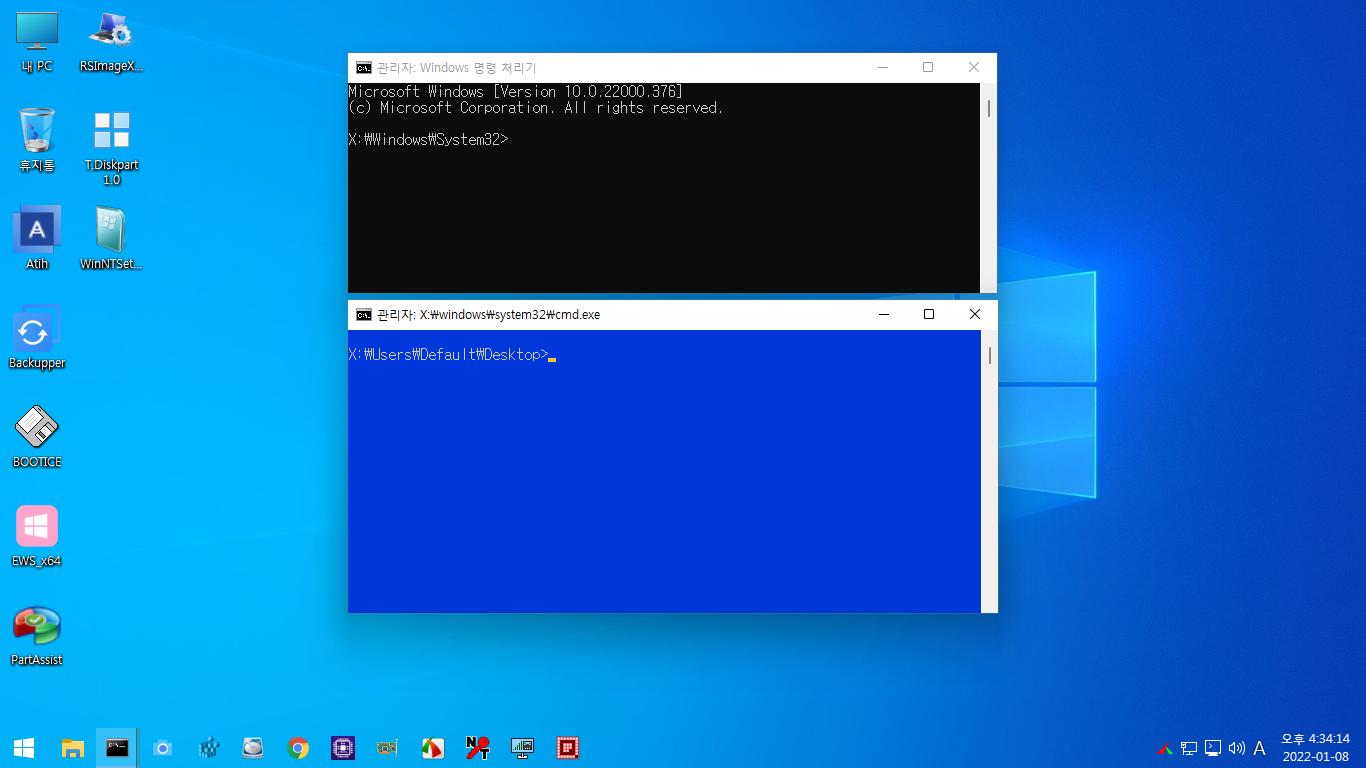Click the scrollbar thumb in the blue console
The width and height of the screenshot is (1366, 768).
(x=989, y=355)
